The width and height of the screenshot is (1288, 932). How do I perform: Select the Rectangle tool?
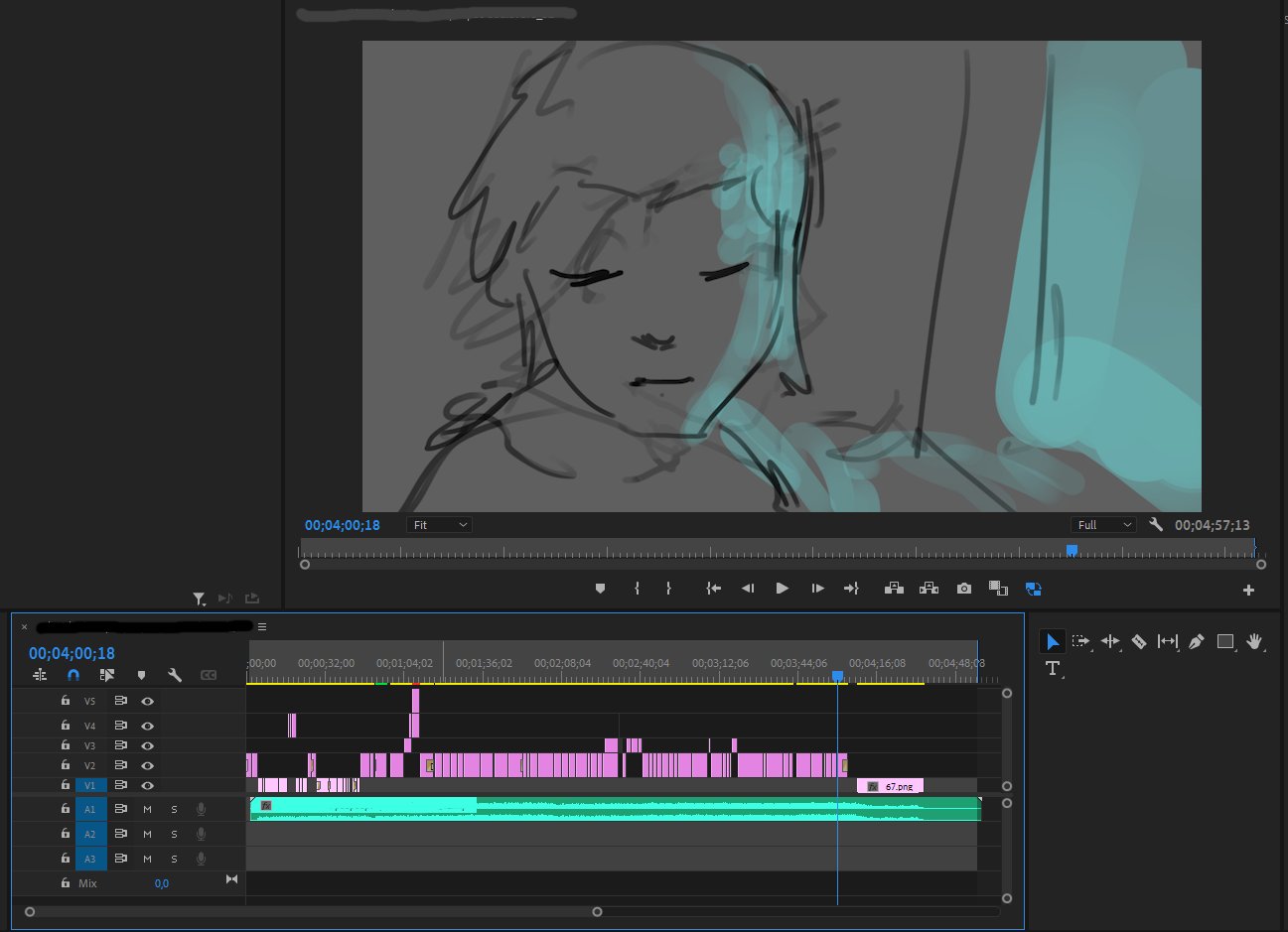coord(1225,642)
